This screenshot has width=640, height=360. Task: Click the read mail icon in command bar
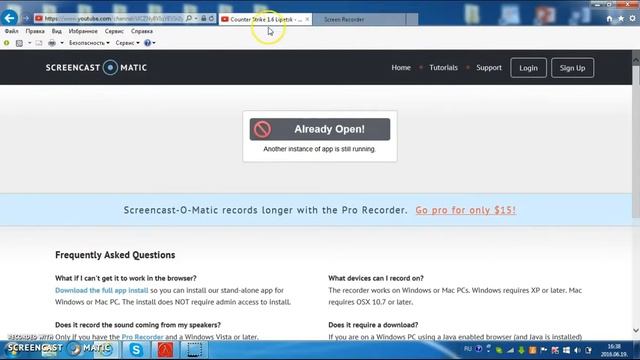(39, 43)
